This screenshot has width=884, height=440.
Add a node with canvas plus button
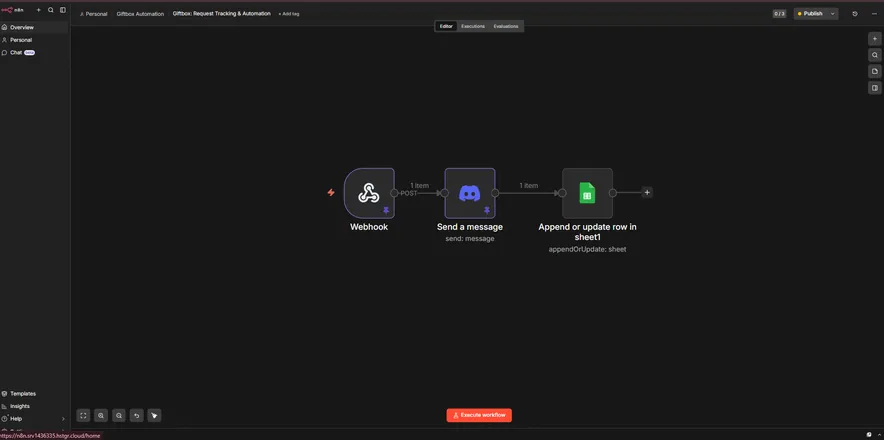(874, 39)
